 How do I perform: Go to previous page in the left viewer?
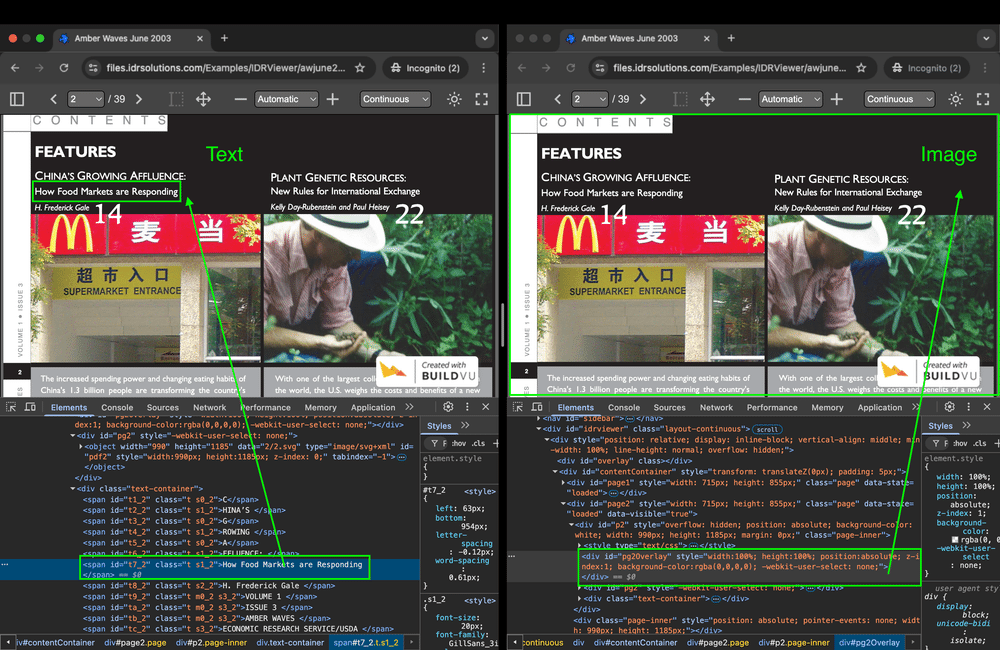click(x=54, y=99)
